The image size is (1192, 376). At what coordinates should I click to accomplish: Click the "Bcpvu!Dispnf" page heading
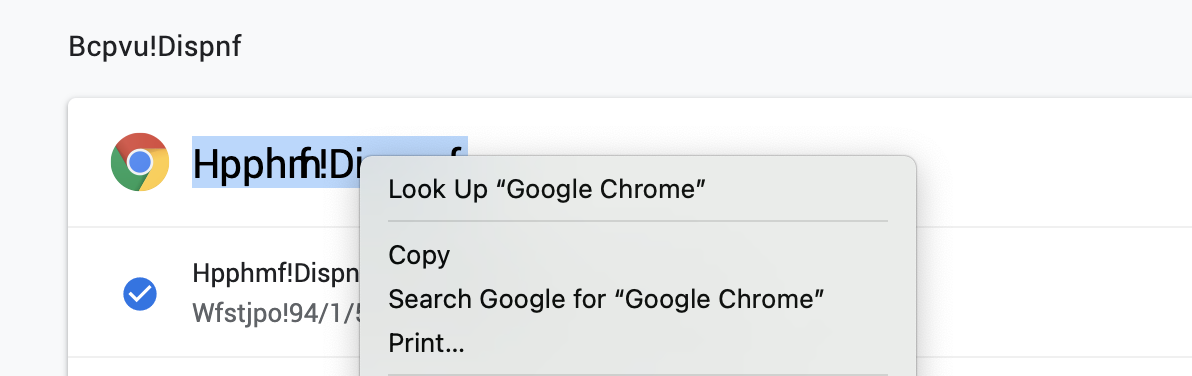(155, 47)
